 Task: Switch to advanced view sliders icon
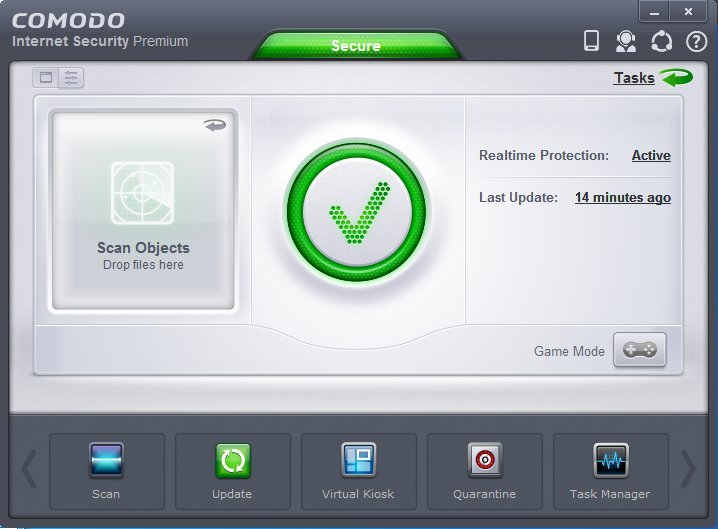pyautogui.click(x=71, y=77)
